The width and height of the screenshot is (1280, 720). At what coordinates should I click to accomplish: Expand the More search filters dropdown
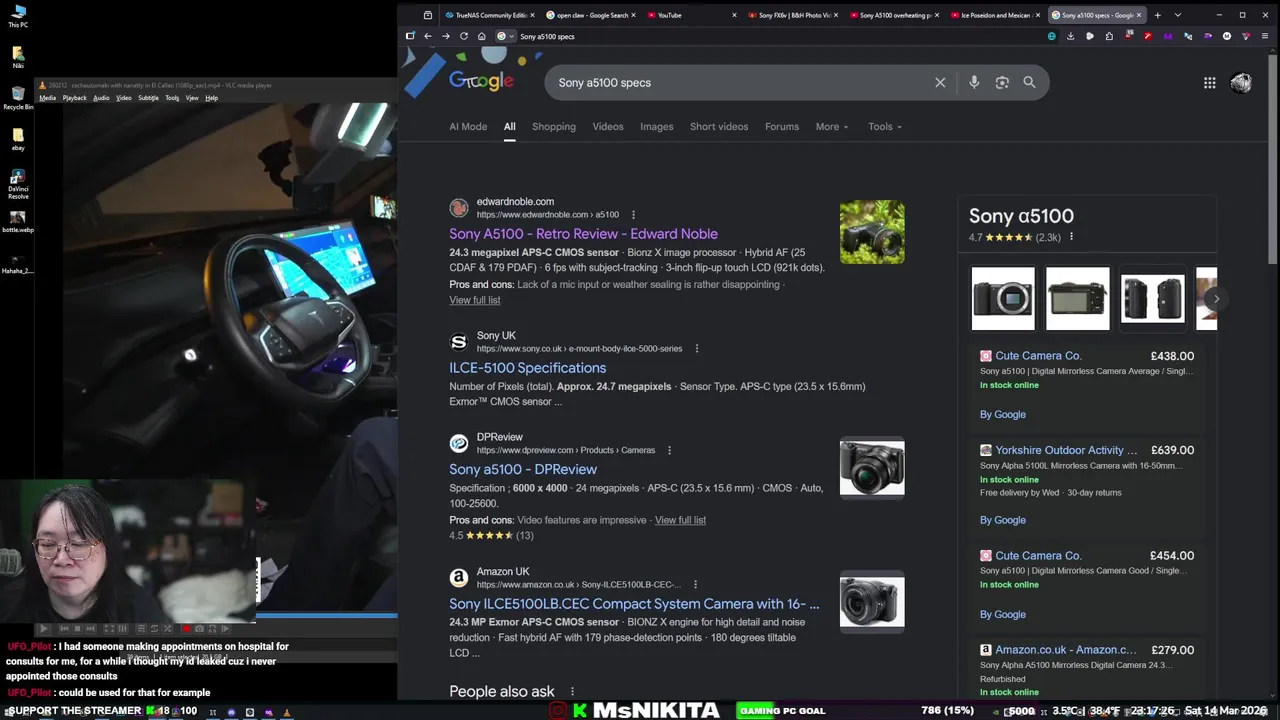832,127
